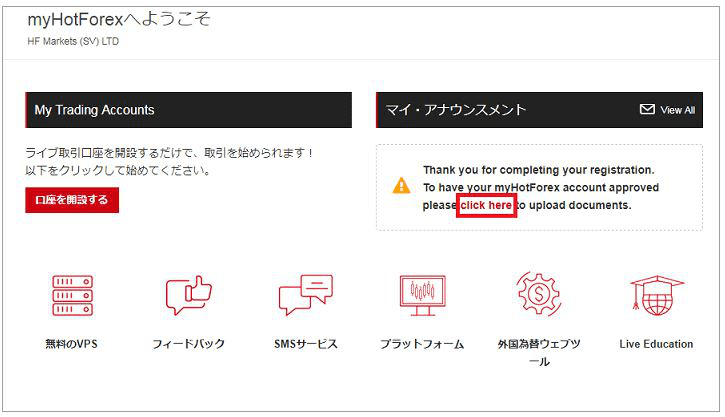Click the myHotForexへようこそ page title
The height and width of the screenshot is (417, 725).
[x=119, y=19]
